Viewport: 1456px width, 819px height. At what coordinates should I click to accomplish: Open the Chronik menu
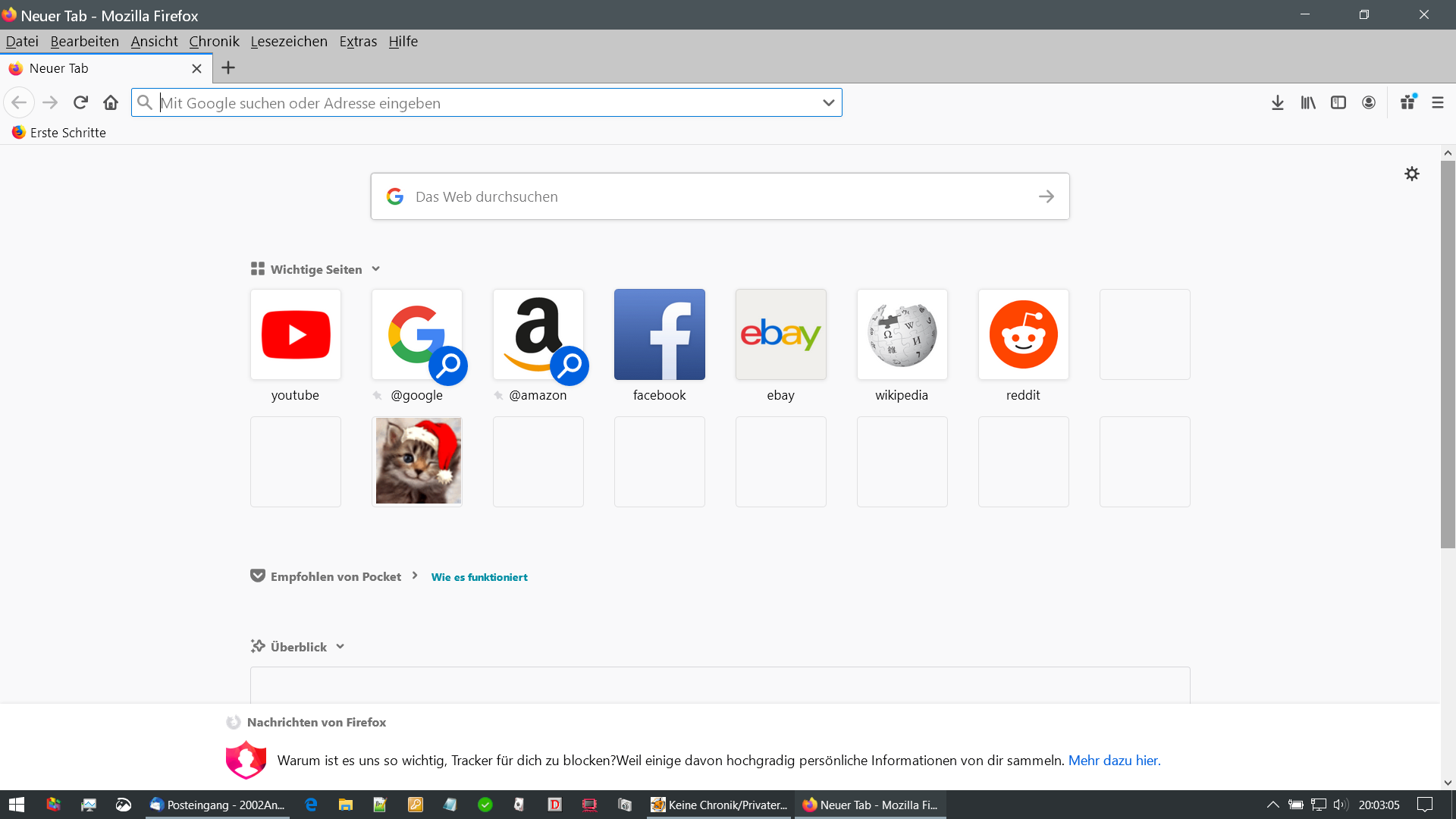click(214, 42)
